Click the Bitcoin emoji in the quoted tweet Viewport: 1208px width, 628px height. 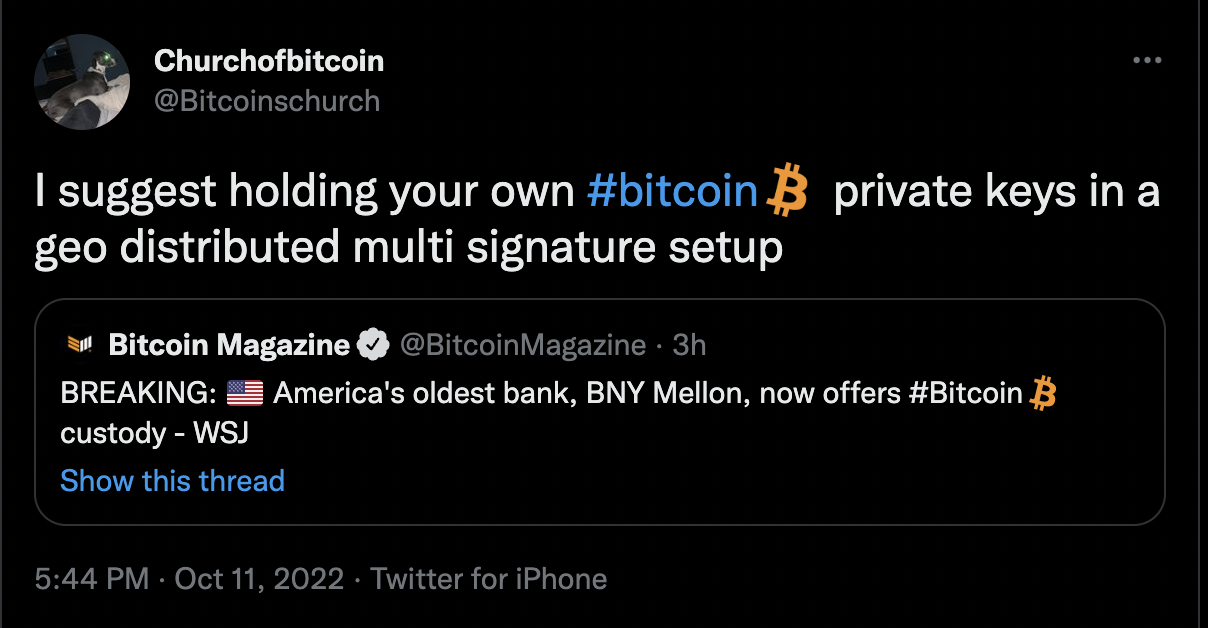pos(1043,393)
